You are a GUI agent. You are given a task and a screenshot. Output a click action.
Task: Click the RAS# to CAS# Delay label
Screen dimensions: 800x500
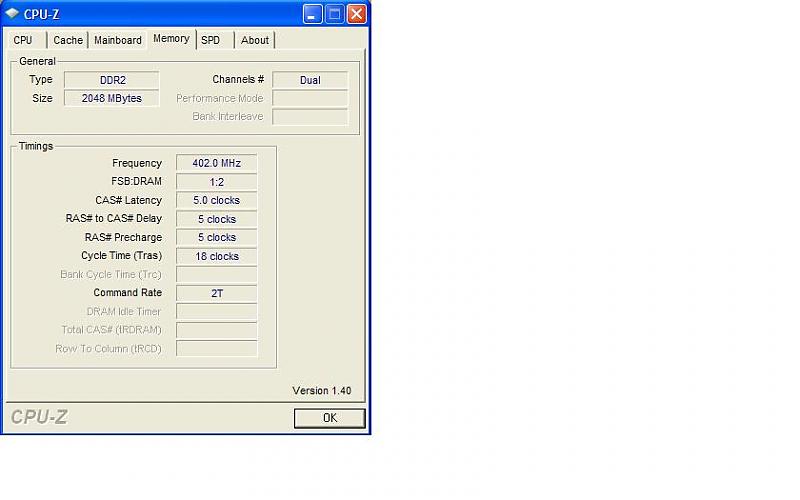[x=114, y=218]
